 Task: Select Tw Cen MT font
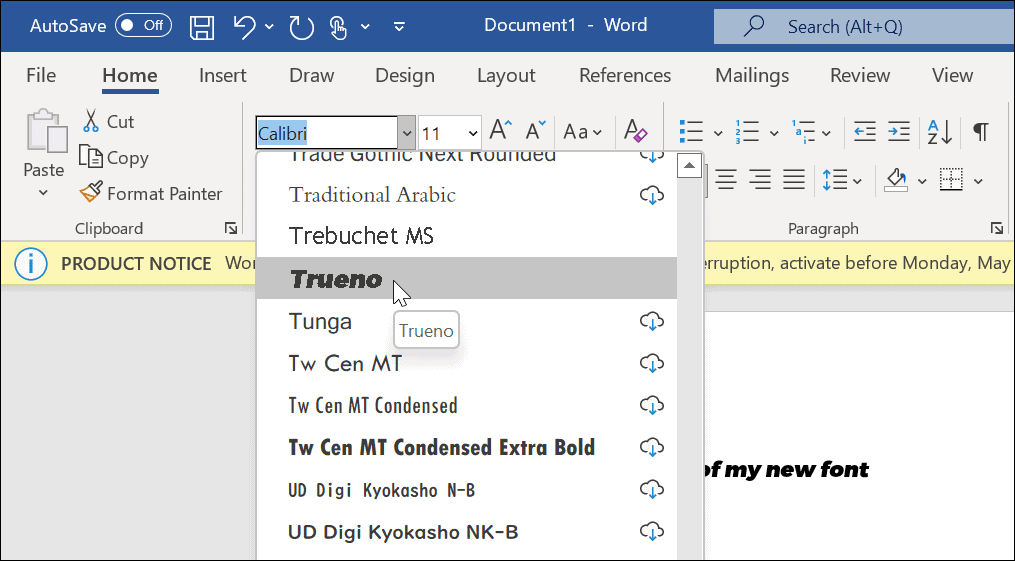point(466,363)
